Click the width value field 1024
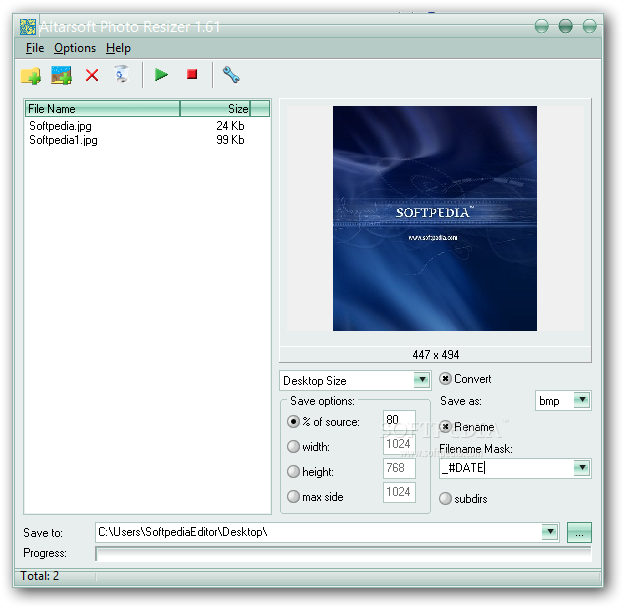This screenshot has height=608, width=624. [x=399, y=444]
